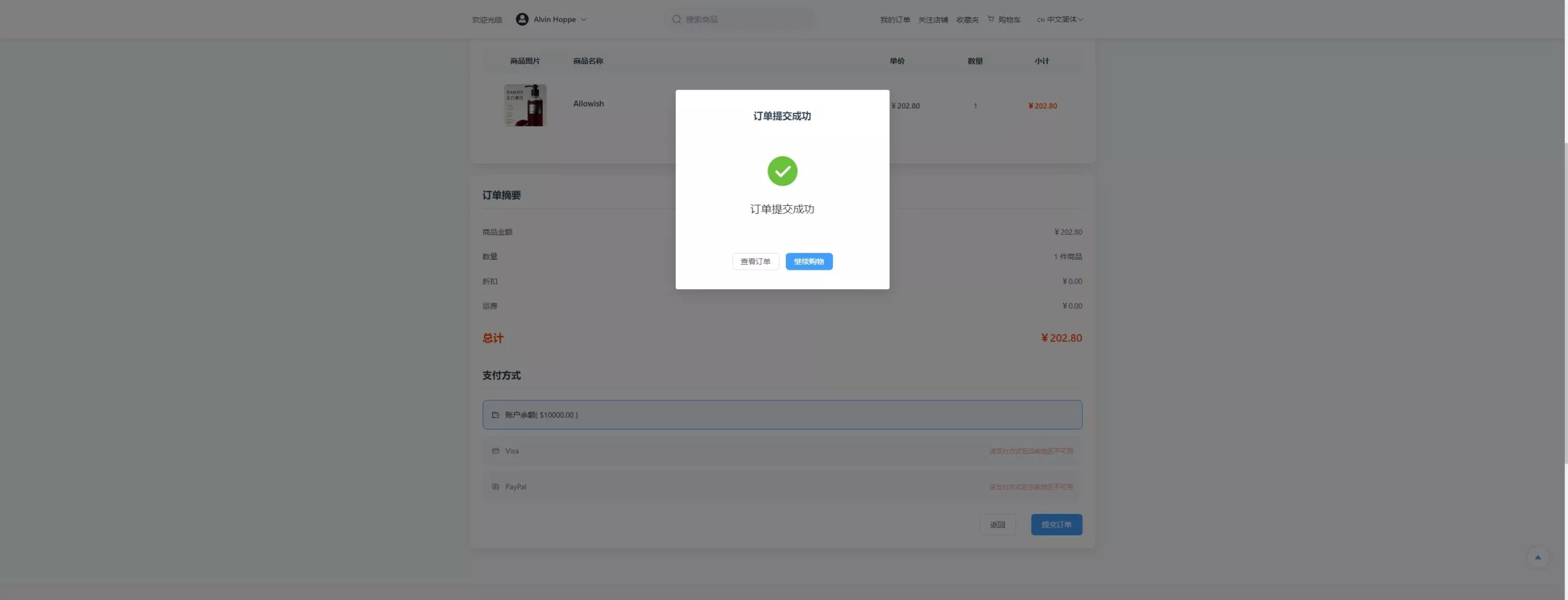This screenshot has width=1568, height=600.
Task: Click the Allowish product thumbnail
Action: tap(525, 105)
